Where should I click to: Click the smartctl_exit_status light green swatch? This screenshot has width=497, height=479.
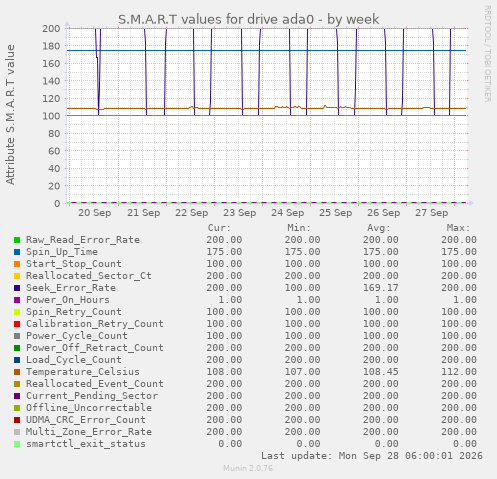(x=17, y=444)
